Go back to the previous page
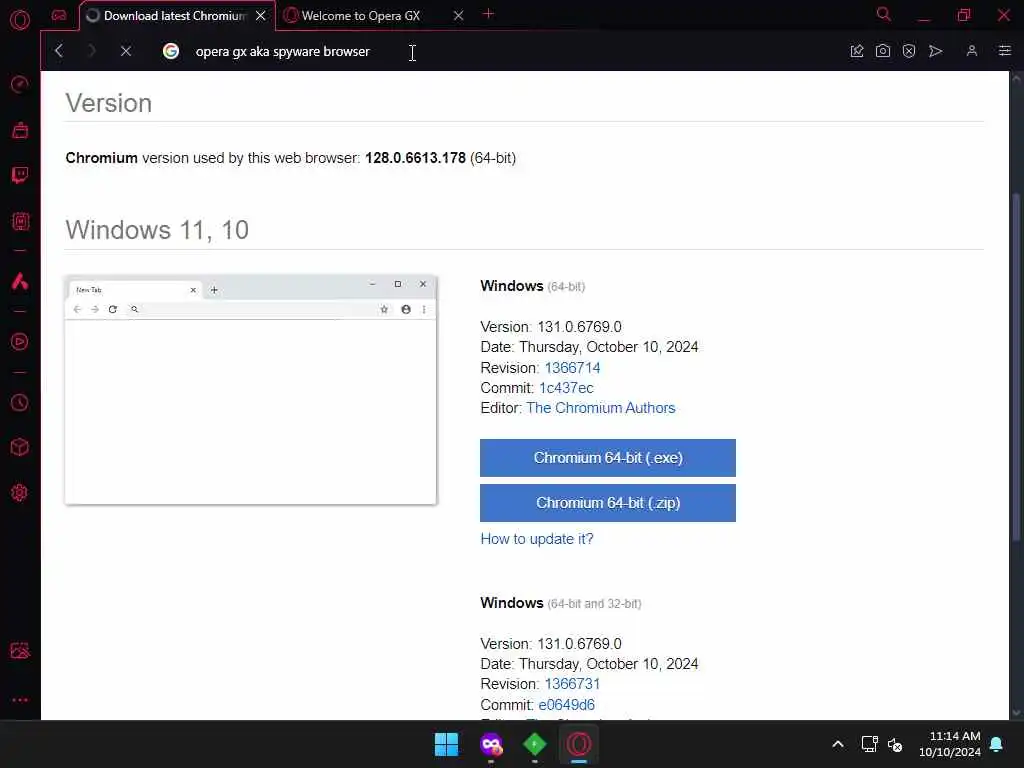Image resolution: width=1024 pixels, height=768 pixels. pos(59,50)
